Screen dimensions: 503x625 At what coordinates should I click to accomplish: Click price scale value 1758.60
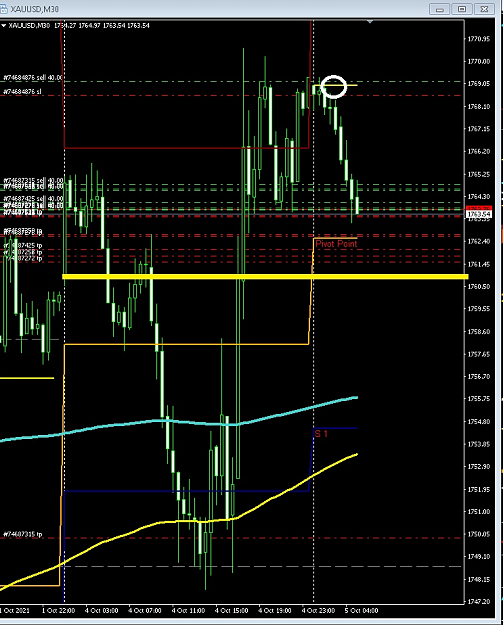click(x=479, y=331)
